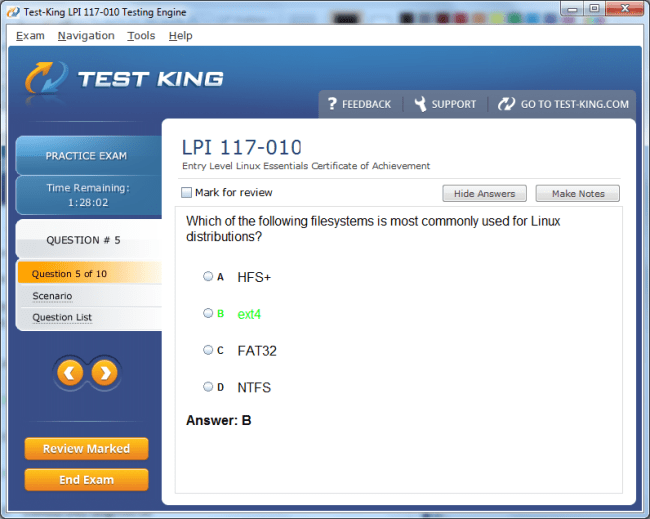Open the FEEDBACK link
Screen dimensions: 650x519
point(366,104)
